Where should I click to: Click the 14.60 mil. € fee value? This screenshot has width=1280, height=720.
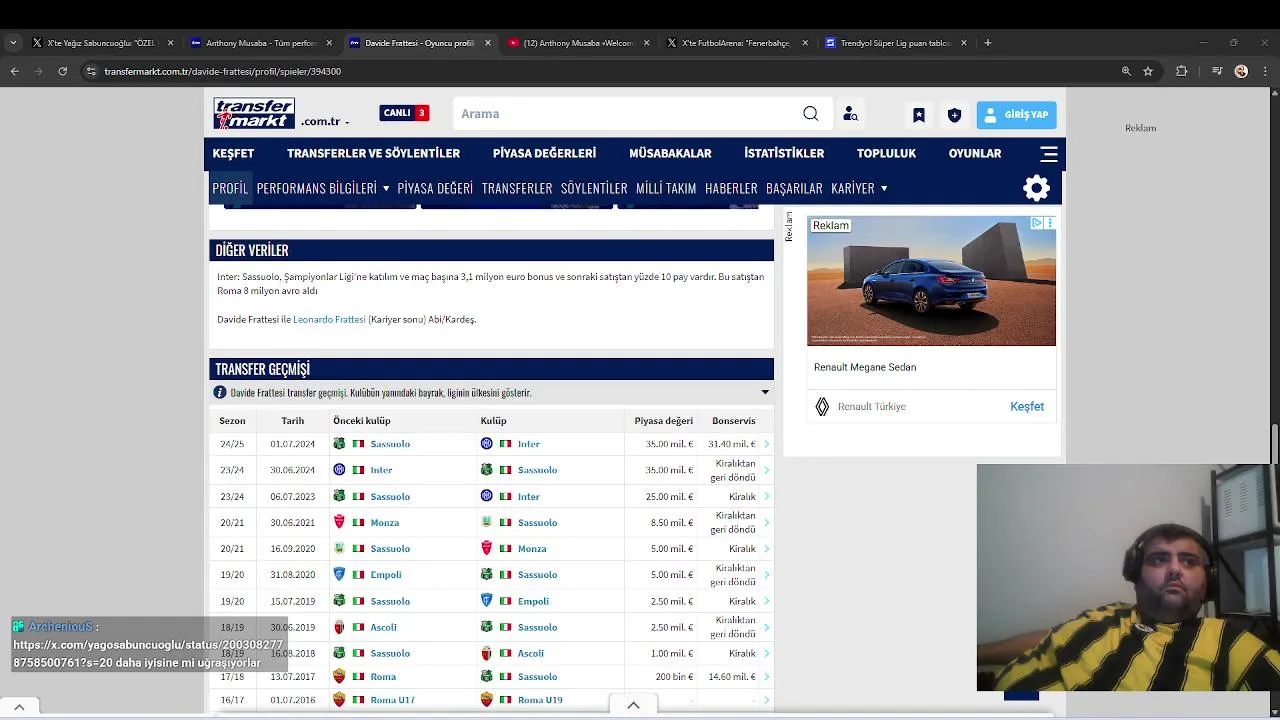pos(732,677)
